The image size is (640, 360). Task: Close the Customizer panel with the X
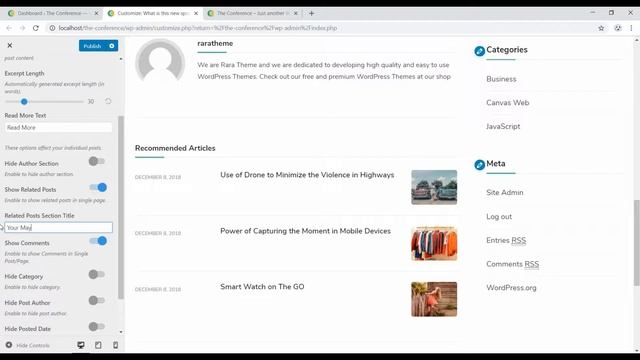pyautogui.click(x=10, y=45)
